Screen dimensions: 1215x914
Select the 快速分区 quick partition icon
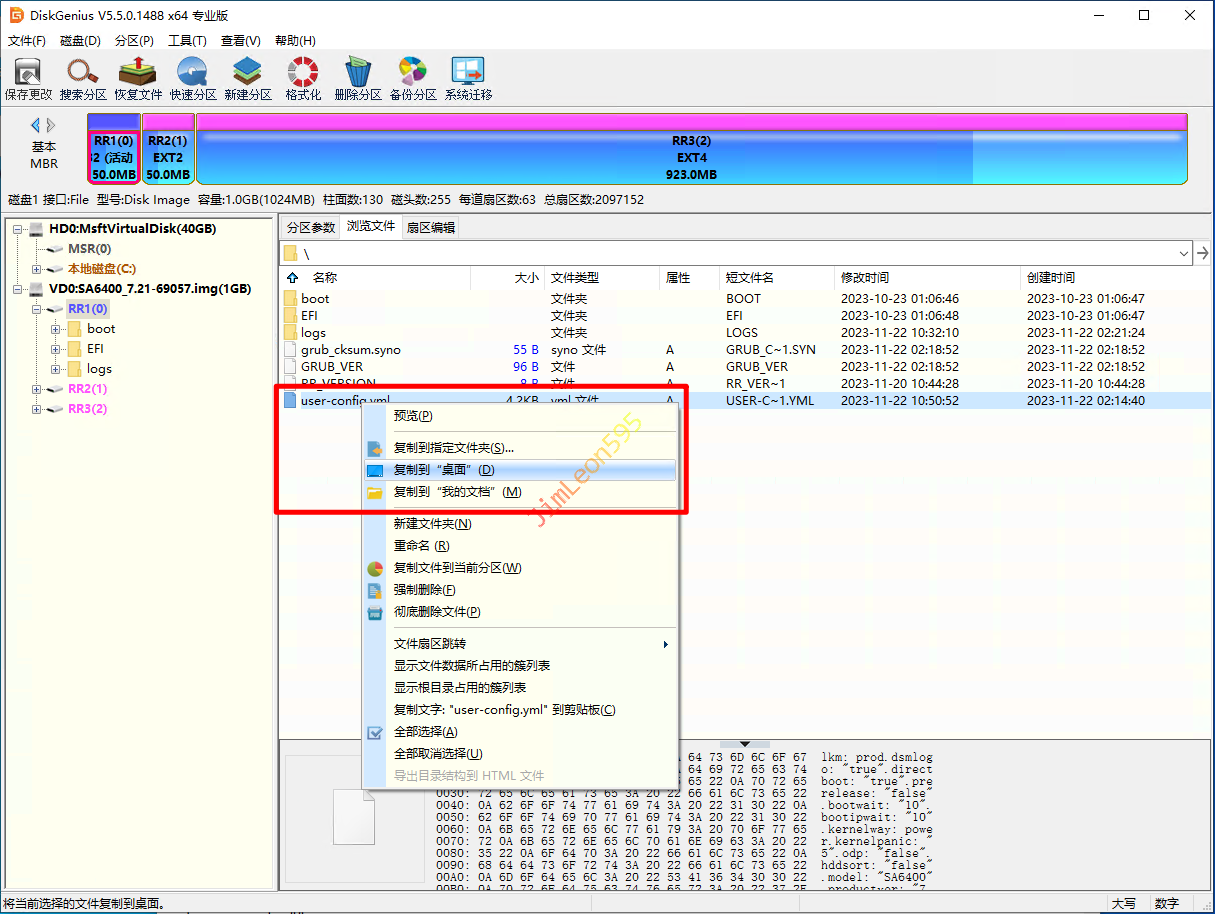click(x=192, y=78)
